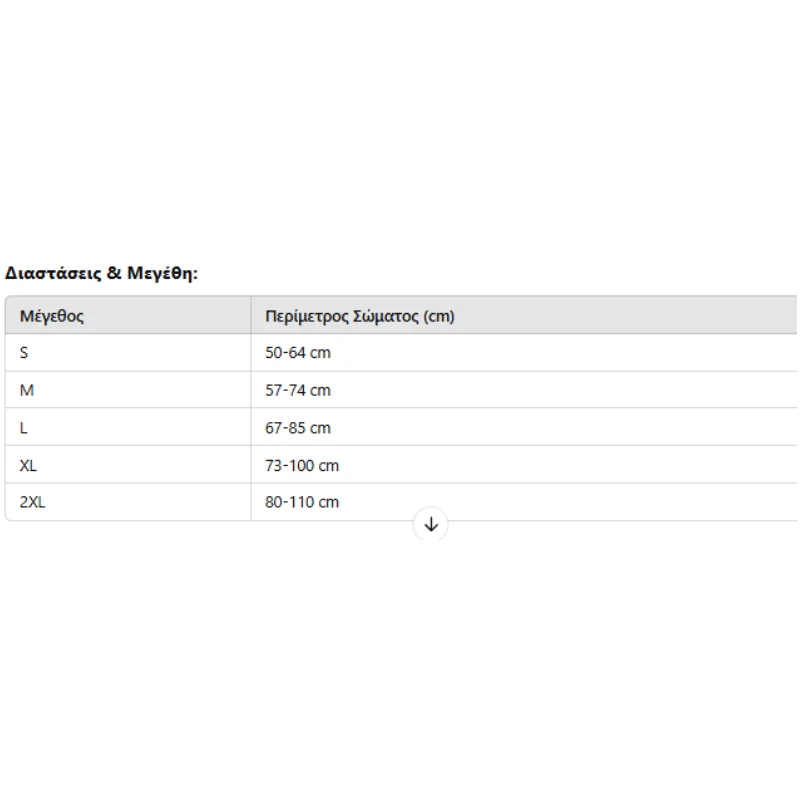The width and height of the screenshot is (800, 800).
Task: Click the S size cell
Action: [x=128, y=353]
